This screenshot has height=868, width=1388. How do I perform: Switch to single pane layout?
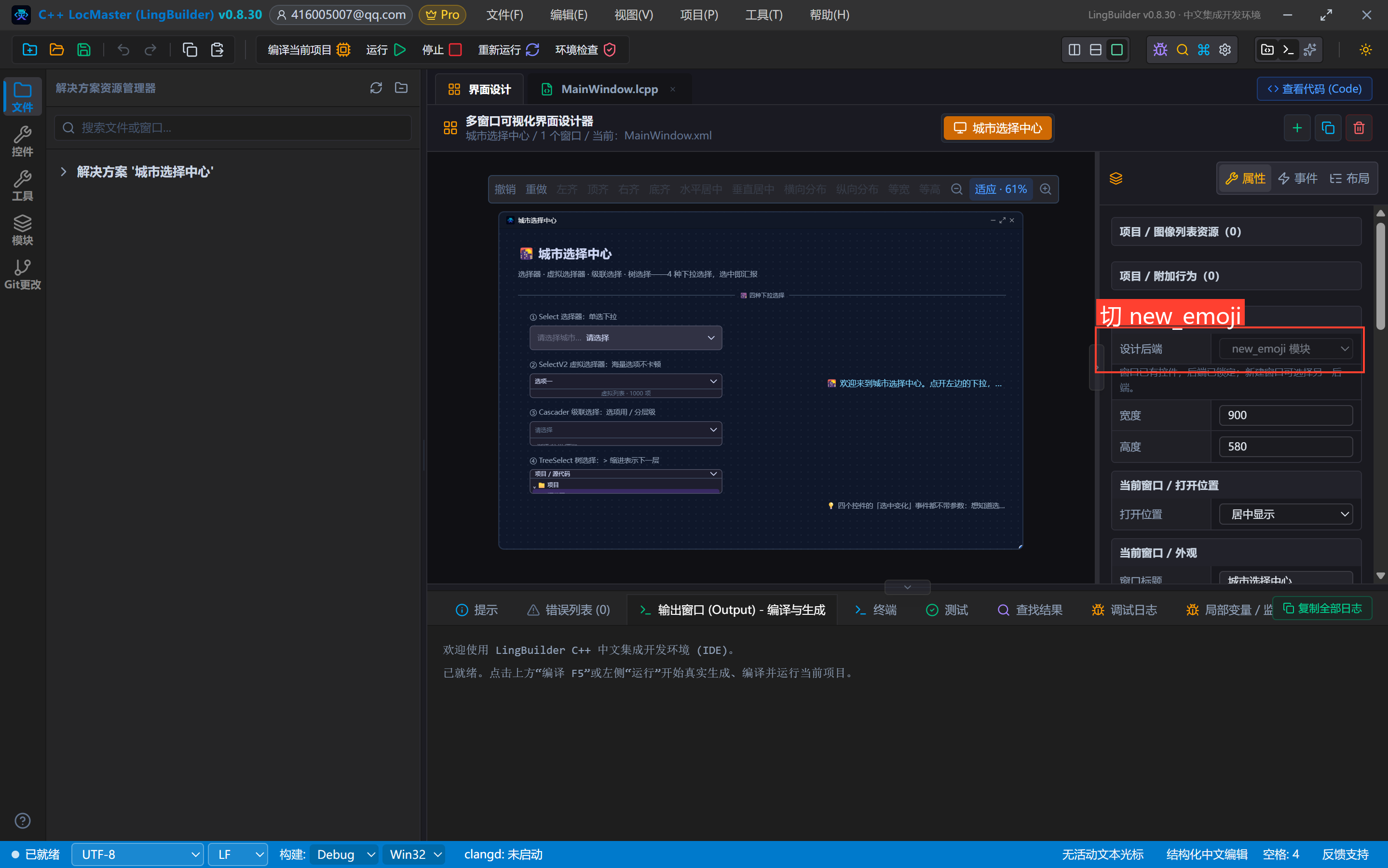click(1116, 50)
